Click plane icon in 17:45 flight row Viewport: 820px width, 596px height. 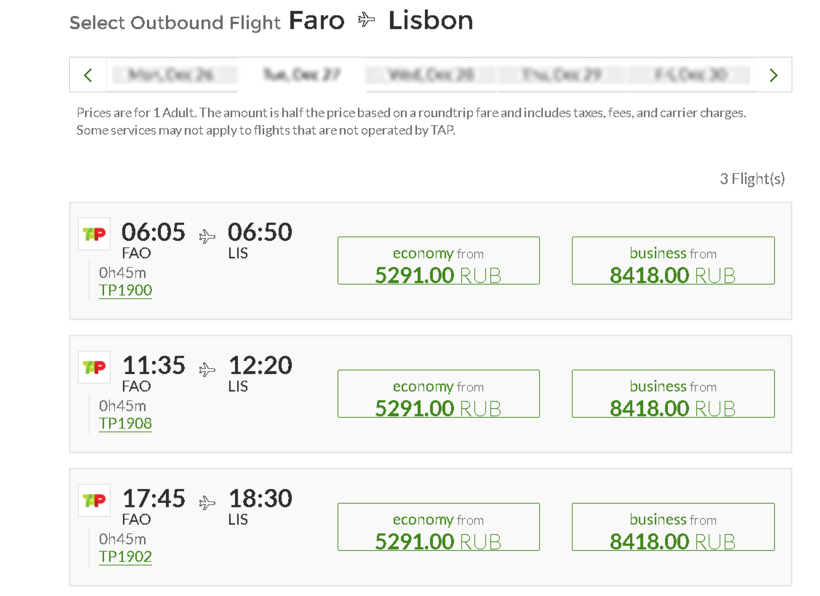pyautogui.click(x=207, y=503)
